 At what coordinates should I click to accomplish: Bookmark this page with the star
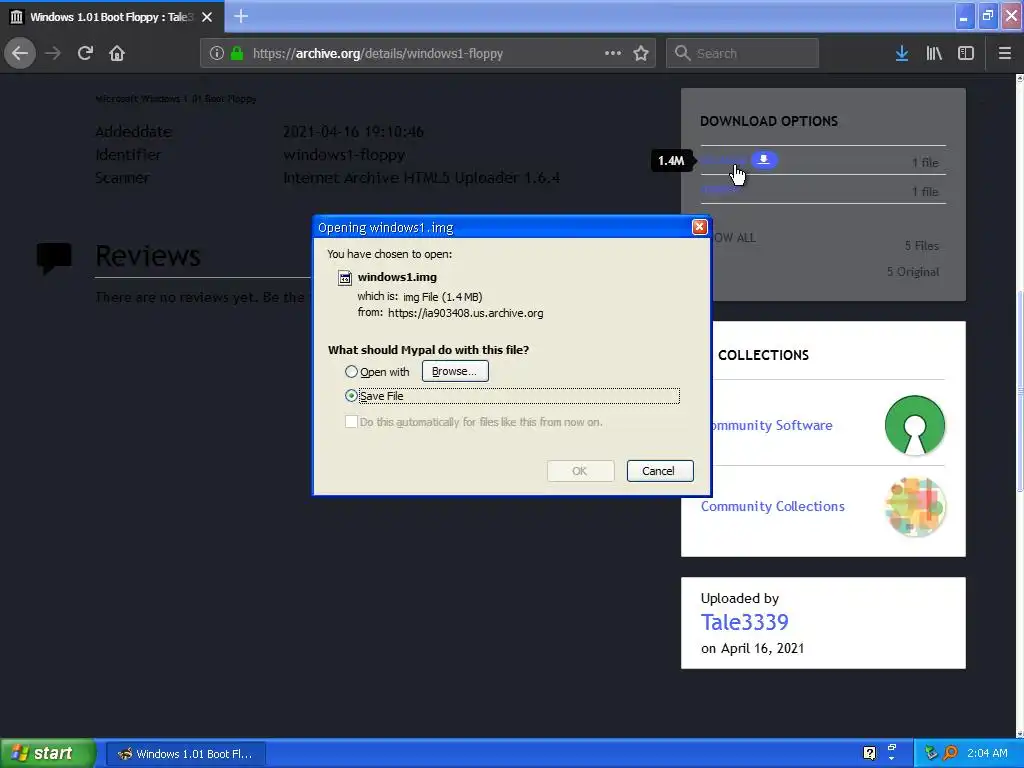(x=641, y=53)
